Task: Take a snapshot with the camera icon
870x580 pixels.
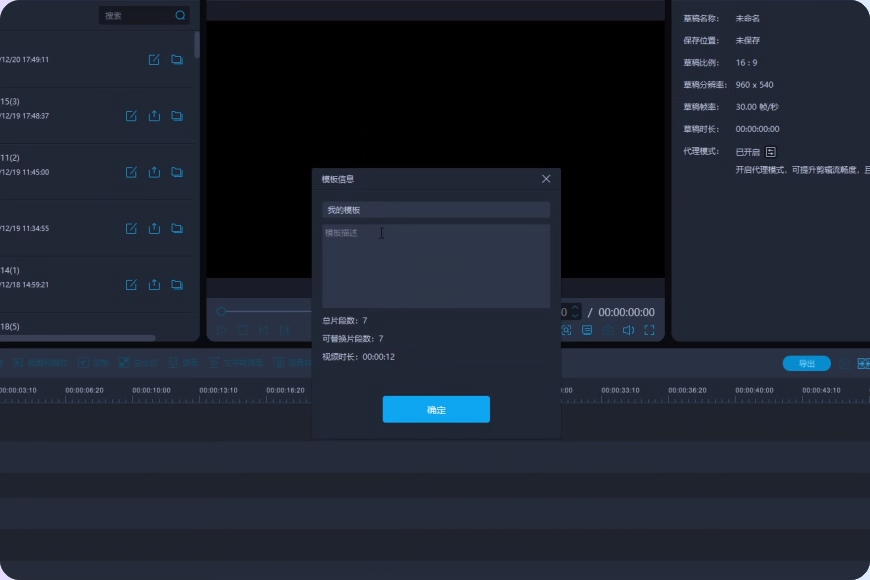Action: [x=608, y=330]
